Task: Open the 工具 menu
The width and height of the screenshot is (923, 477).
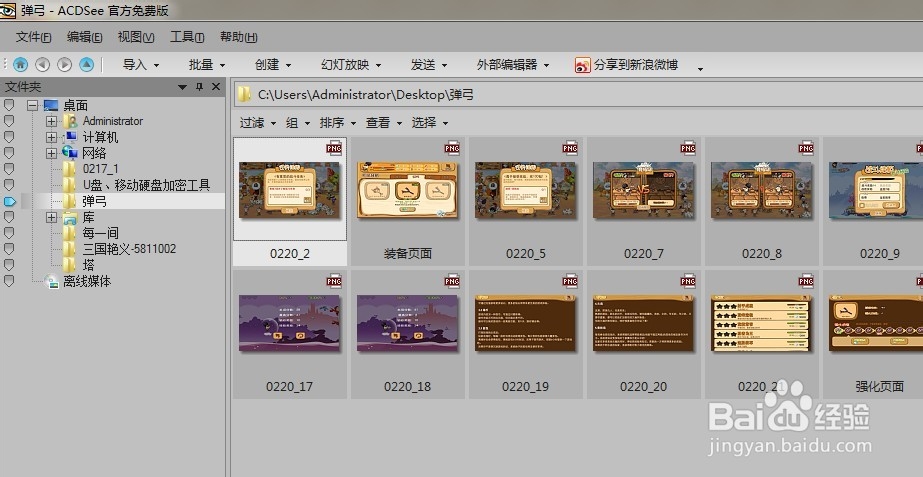Action: coord(187,37)
